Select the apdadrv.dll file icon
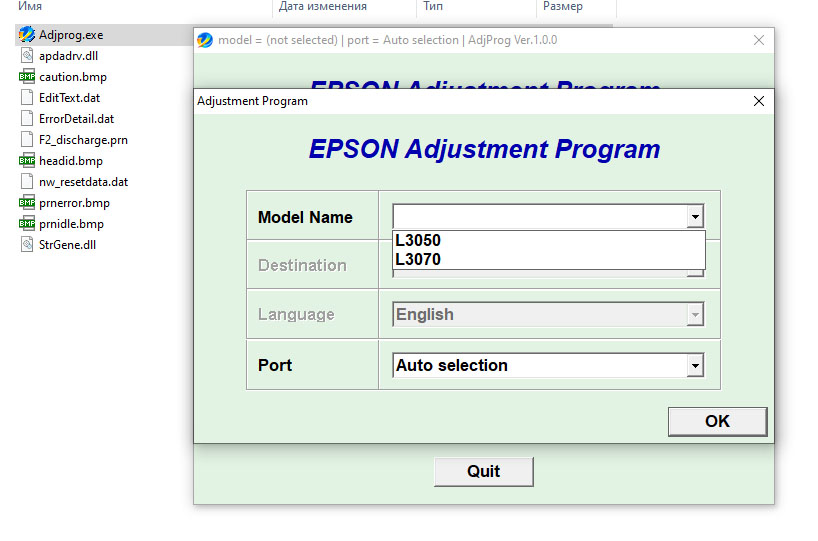This screenshot has width=818, height=541. point(28,56)
